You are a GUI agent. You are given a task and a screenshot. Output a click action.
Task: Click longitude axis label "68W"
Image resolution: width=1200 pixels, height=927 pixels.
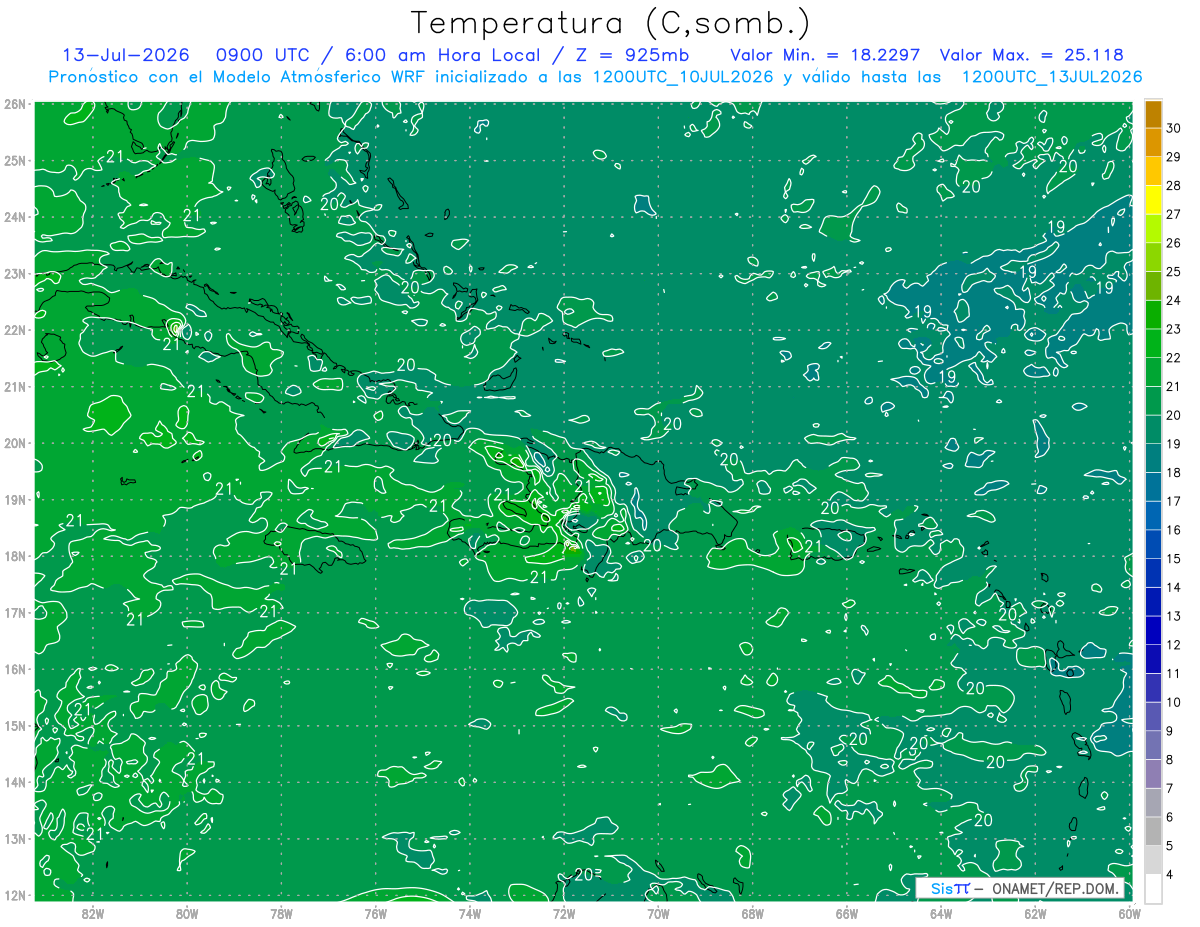[x=752, y=913]
